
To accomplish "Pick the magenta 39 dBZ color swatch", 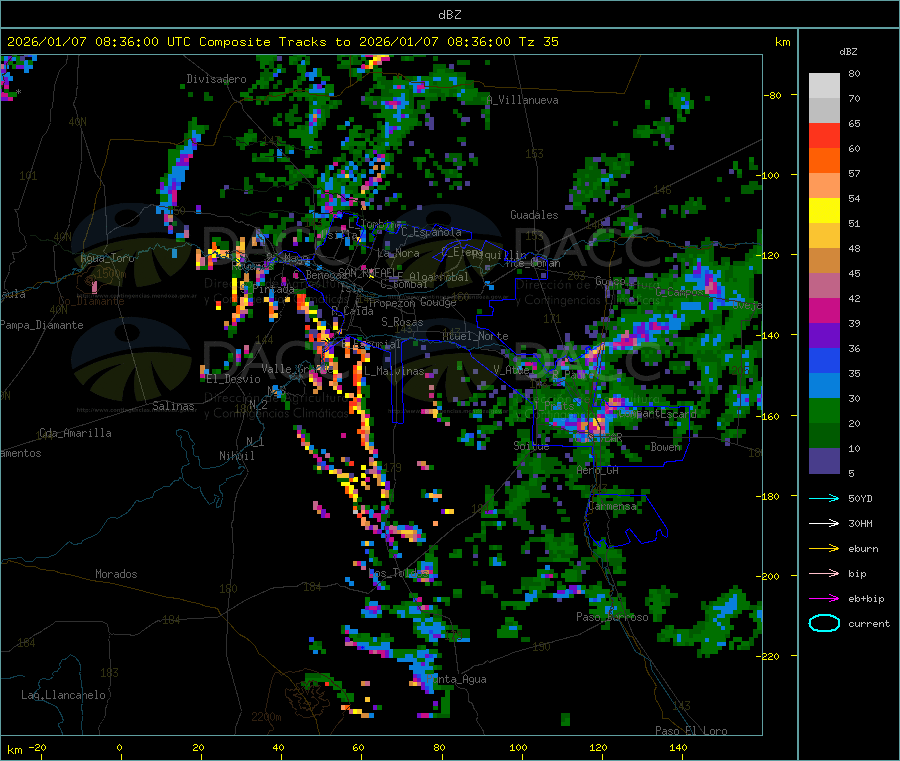I will [x=824, y=311].
